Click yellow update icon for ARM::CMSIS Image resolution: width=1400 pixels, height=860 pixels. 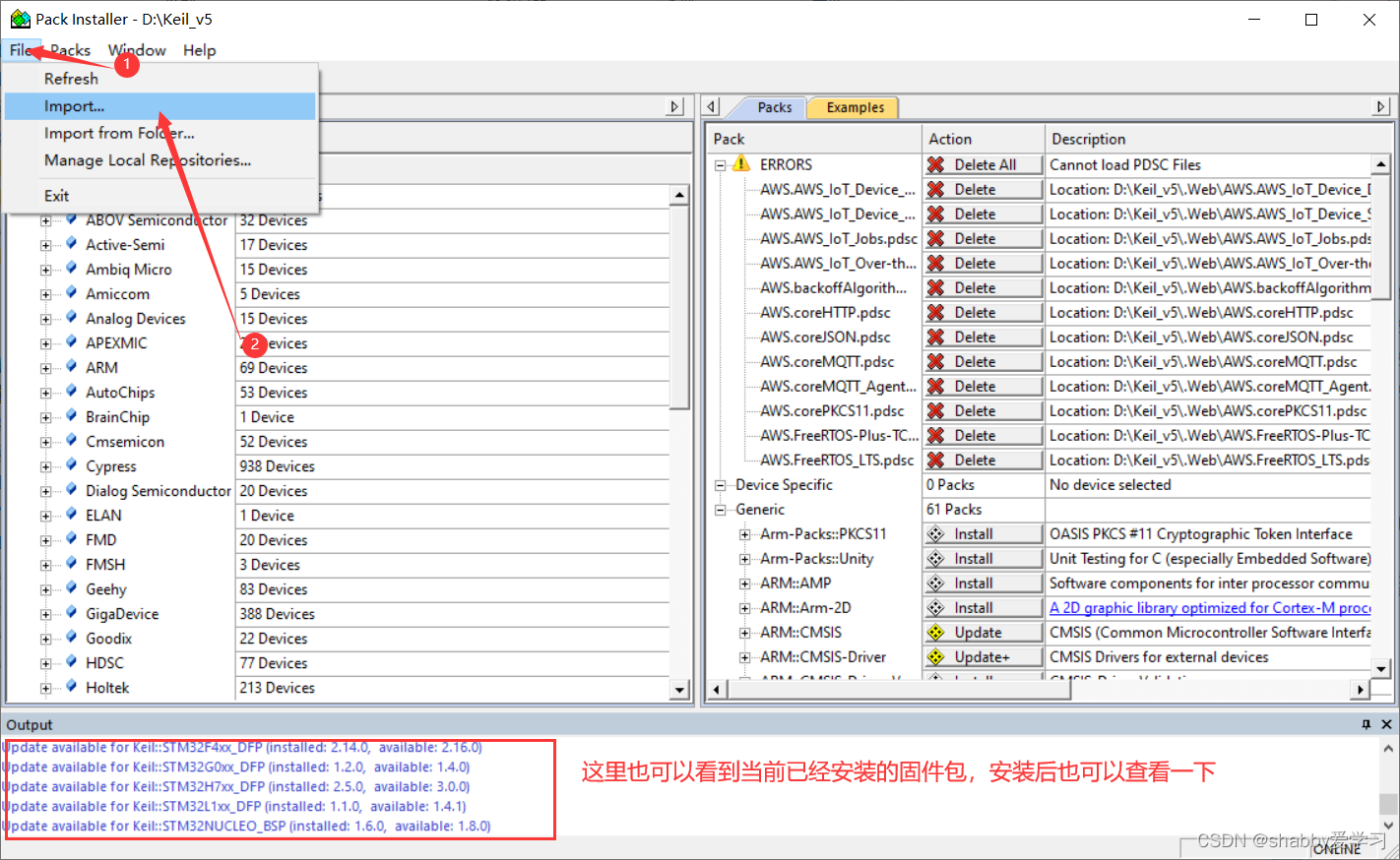[936, 633]
